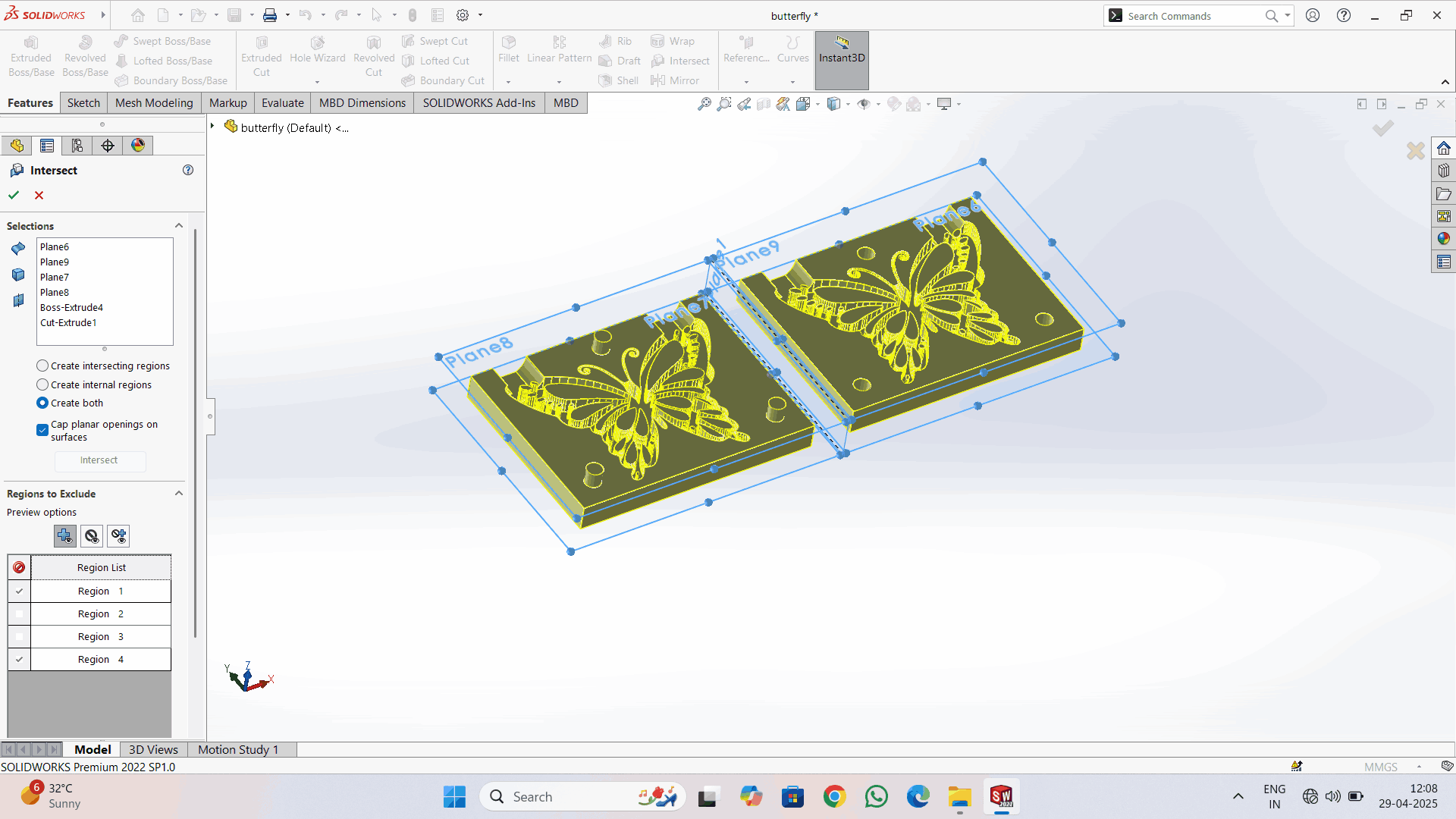Open 3D Views bottom tab
Screen dimensions: 1456x819
pos(153,749)
